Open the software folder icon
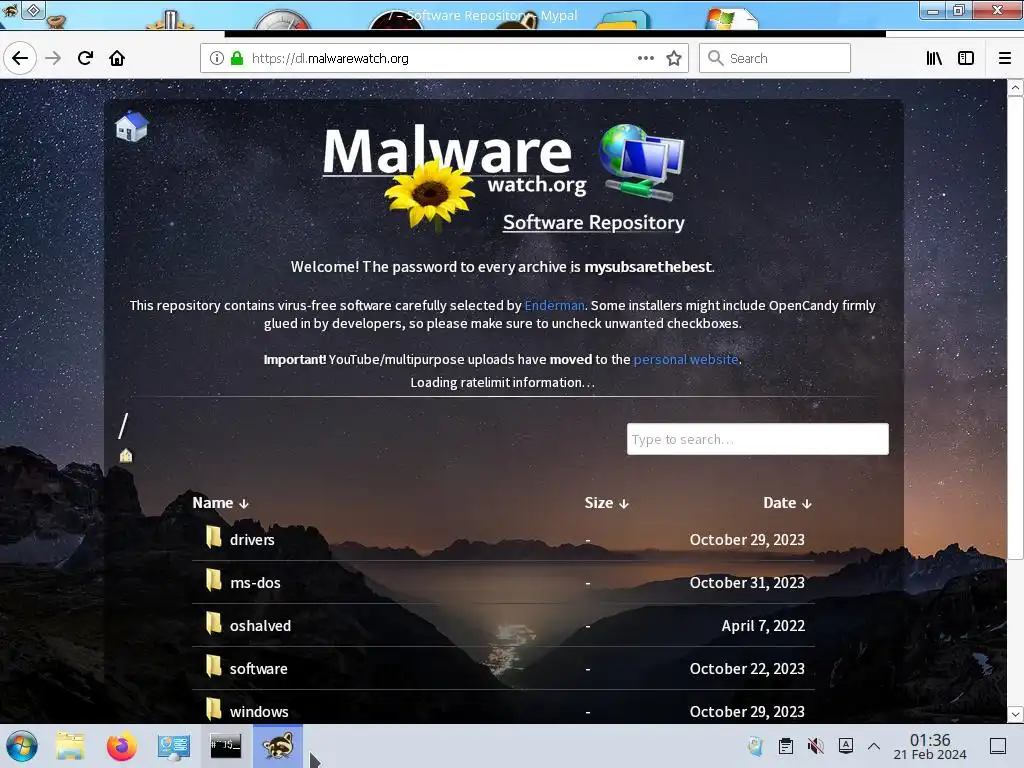The width and height of the screenshot is (1024, 768). click(x=214, y=667)
